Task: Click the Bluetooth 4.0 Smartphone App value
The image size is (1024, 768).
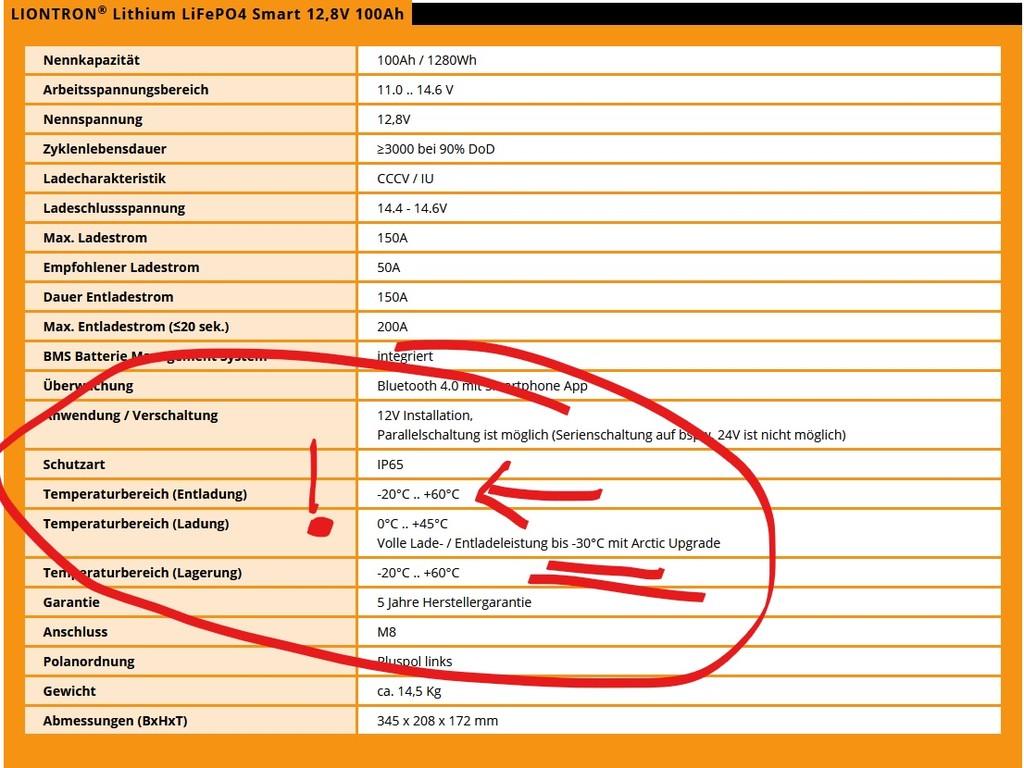Action: [x=482, y=386]
